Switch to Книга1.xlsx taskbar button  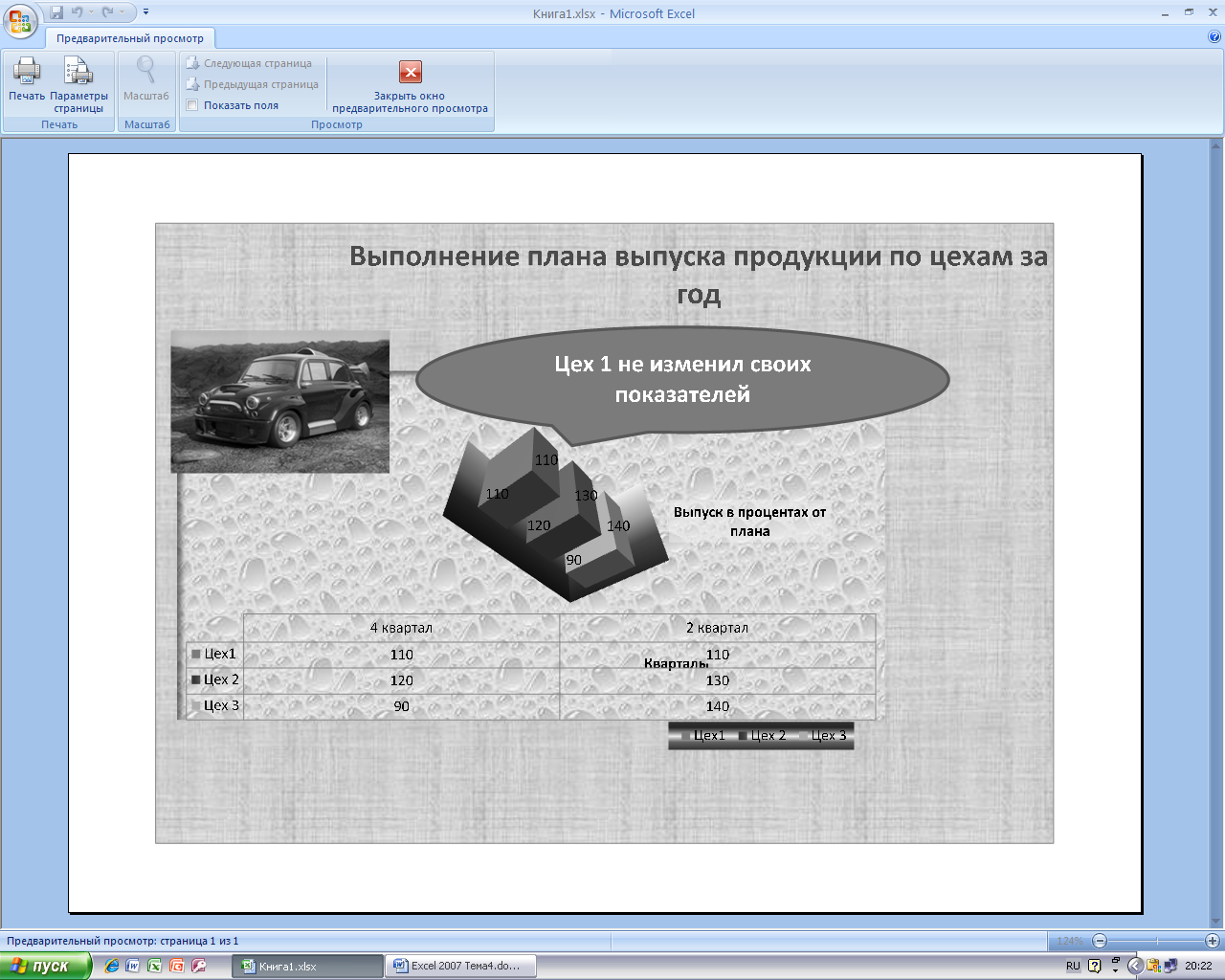pos(307,966)
